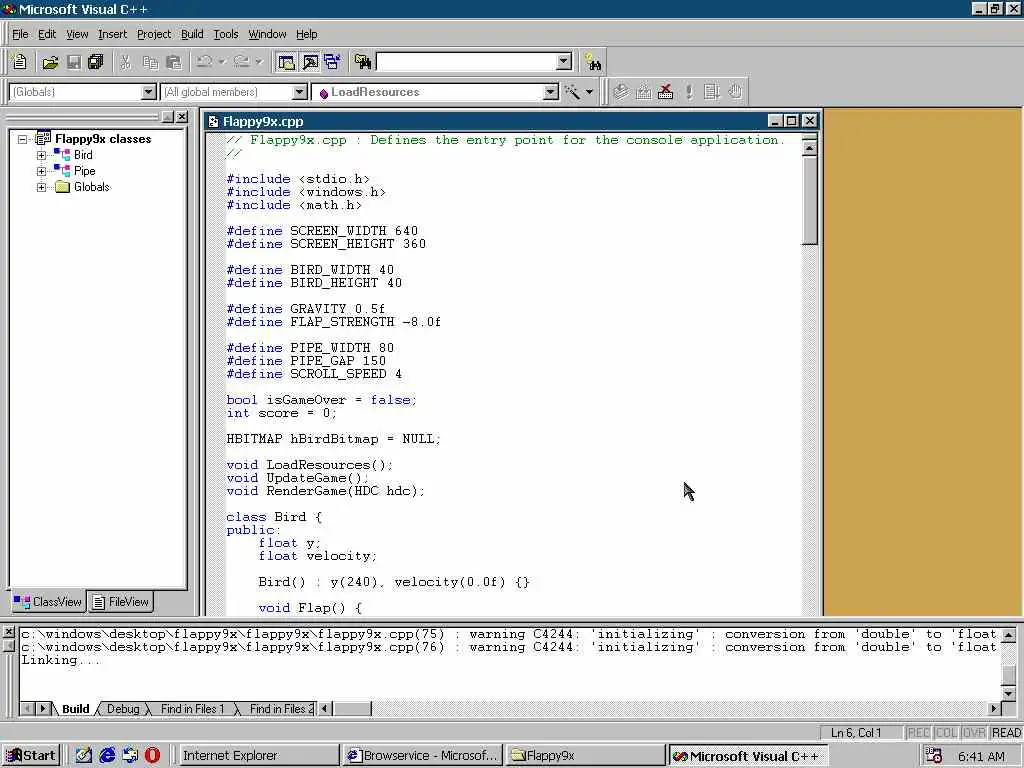Click in the Find text input field
The image size is (1024, 768).
[x=466, y=62]
